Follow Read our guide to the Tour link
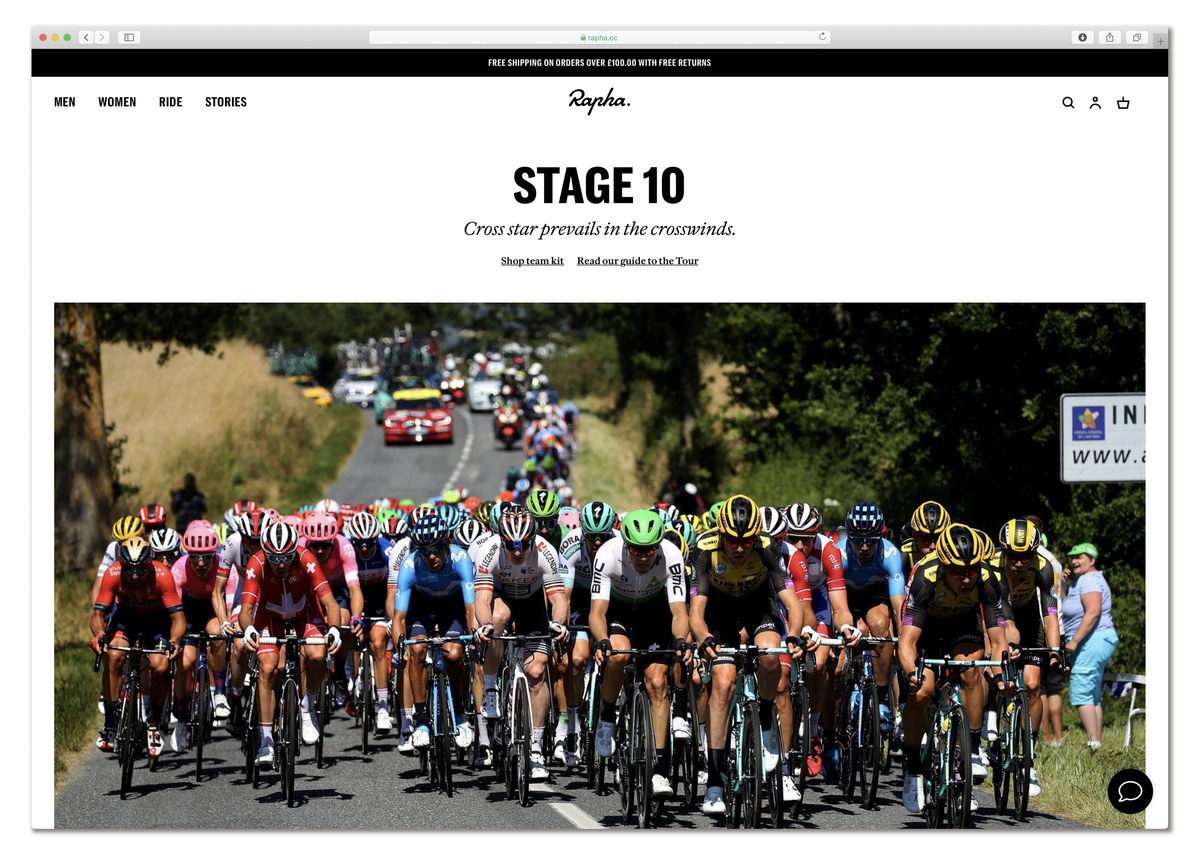The width and height of the screenshot is (1200, 857). (x=638, y=261)
